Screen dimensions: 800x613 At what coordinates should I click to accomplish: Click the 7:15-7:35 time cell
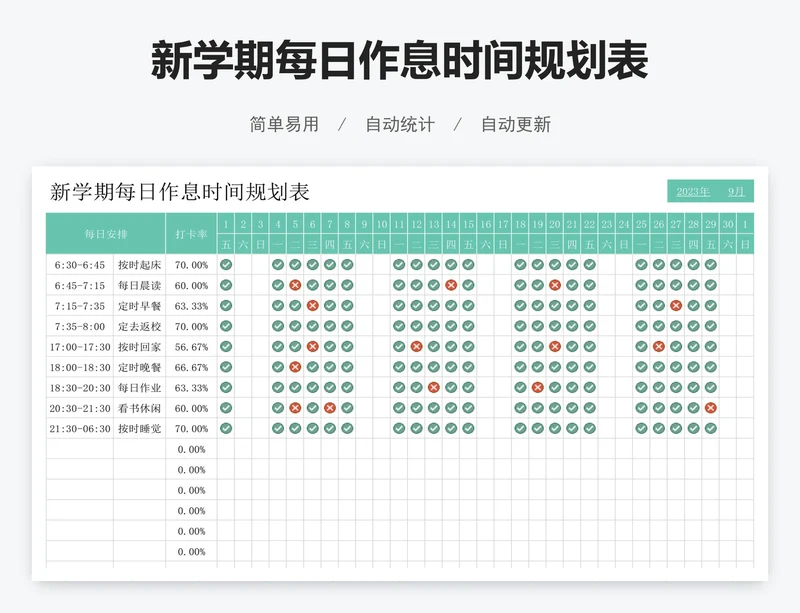[x=80, y=306]
